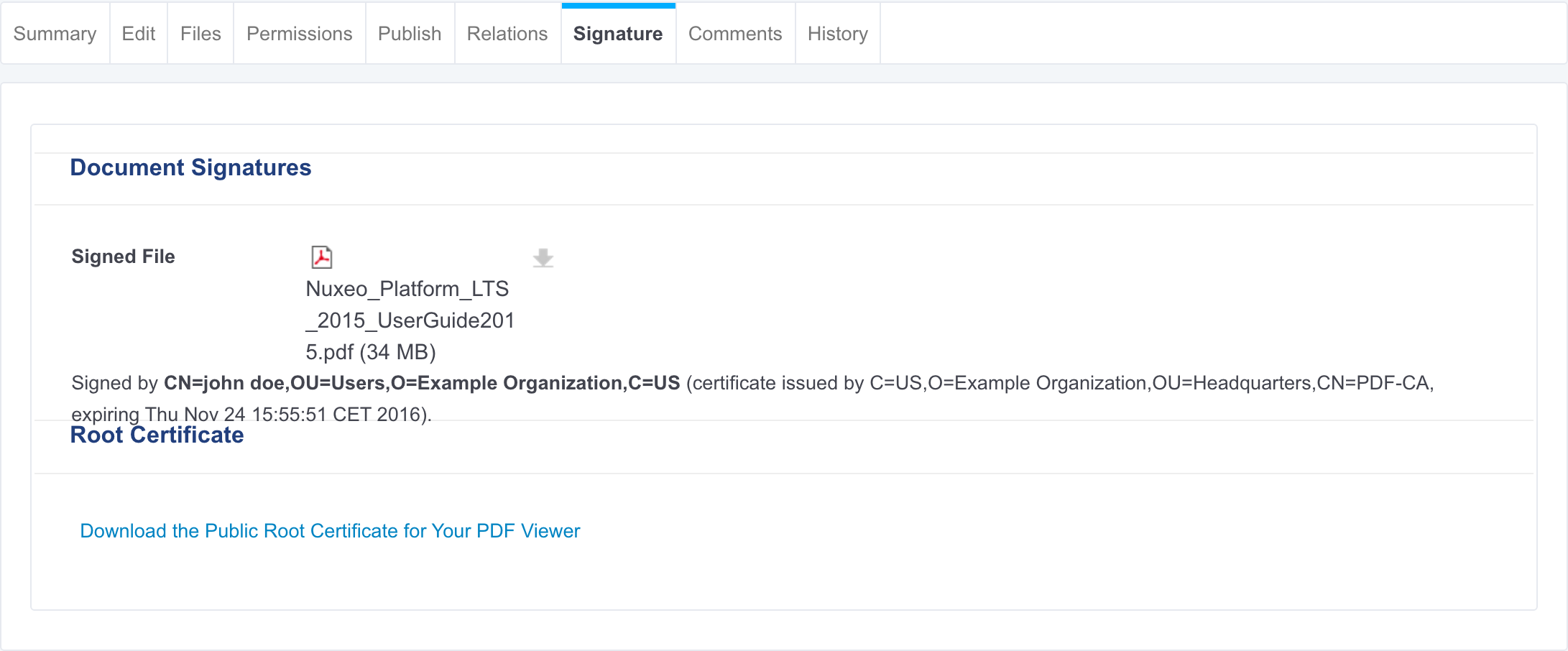Viewport: 1568px width, 651px height.
Task: Click the bold CN=john doe signer text
Action: click(422, 383)
